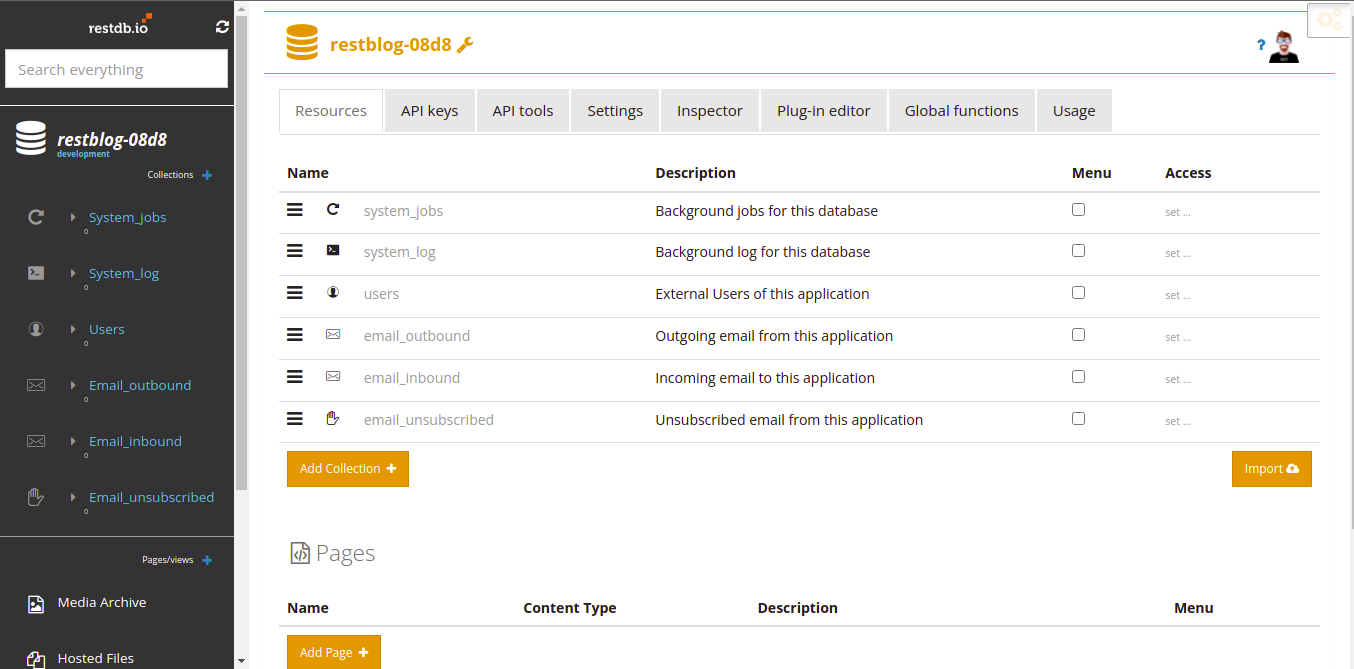The width and height of the screenshot is (1354, 669).
Task: Enable Menu checkbox for system_log
Action: [1078, 251]
